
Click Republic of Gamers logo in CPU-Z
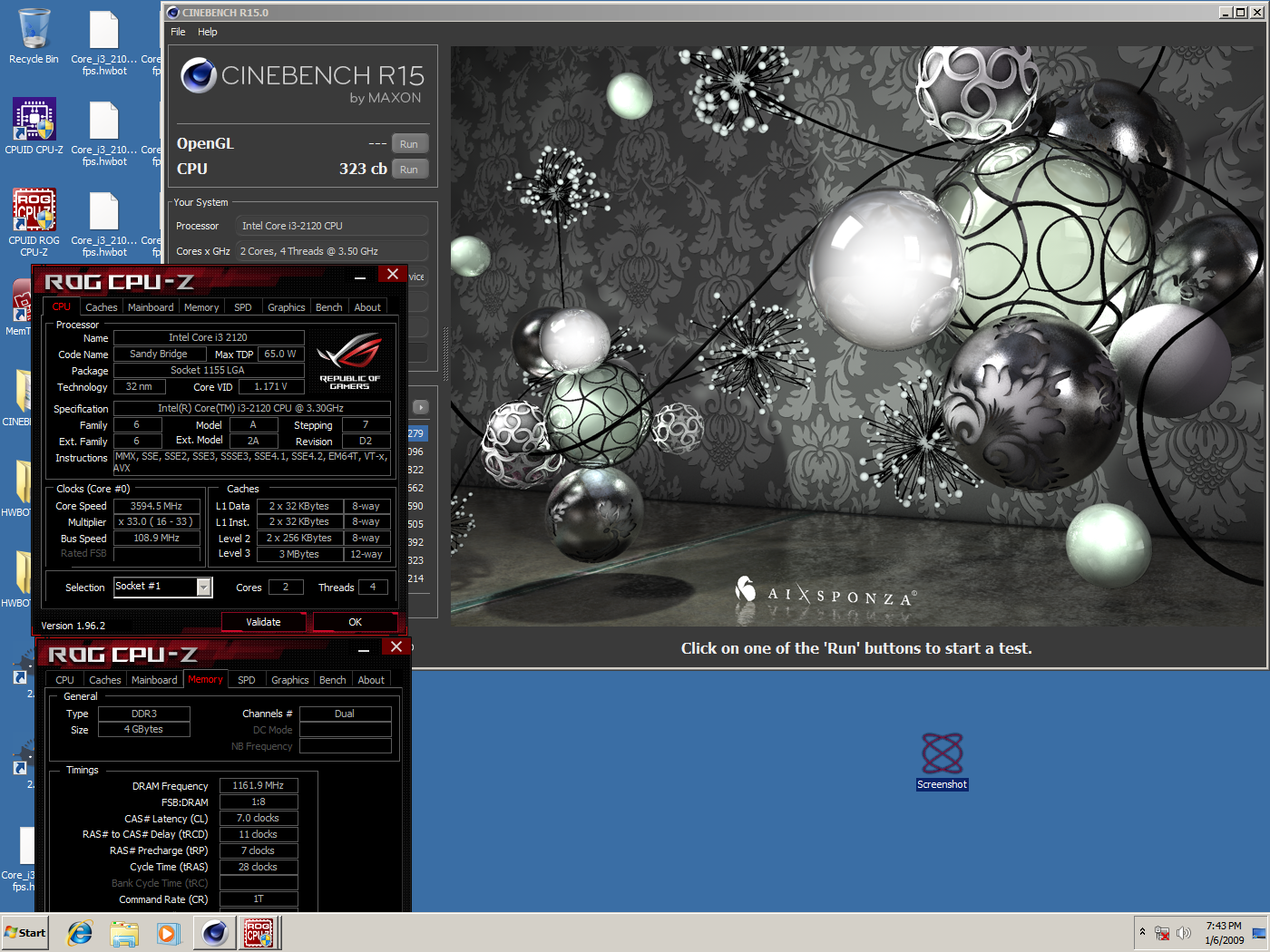tap(350, 361)
